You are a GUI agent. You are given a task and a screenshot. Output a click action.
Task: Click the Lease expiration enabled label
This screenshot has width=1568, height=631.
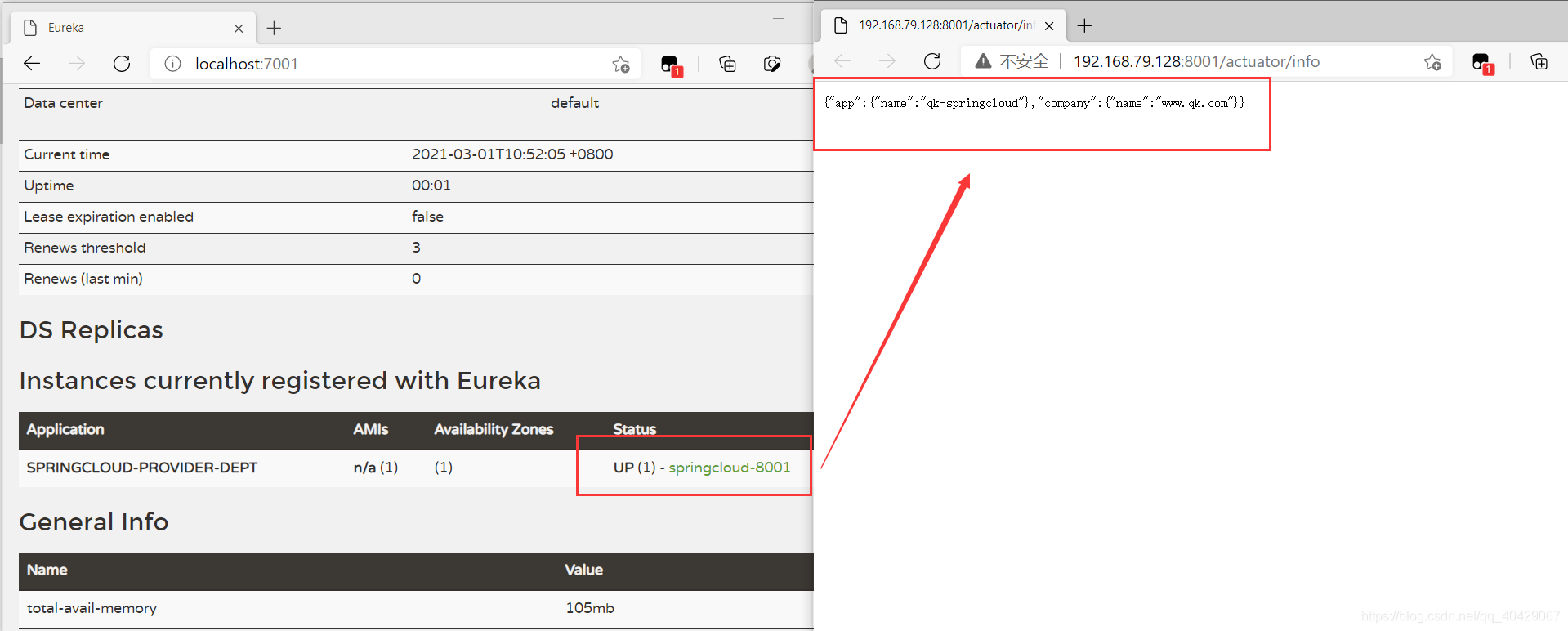click(x=109, y=217)
